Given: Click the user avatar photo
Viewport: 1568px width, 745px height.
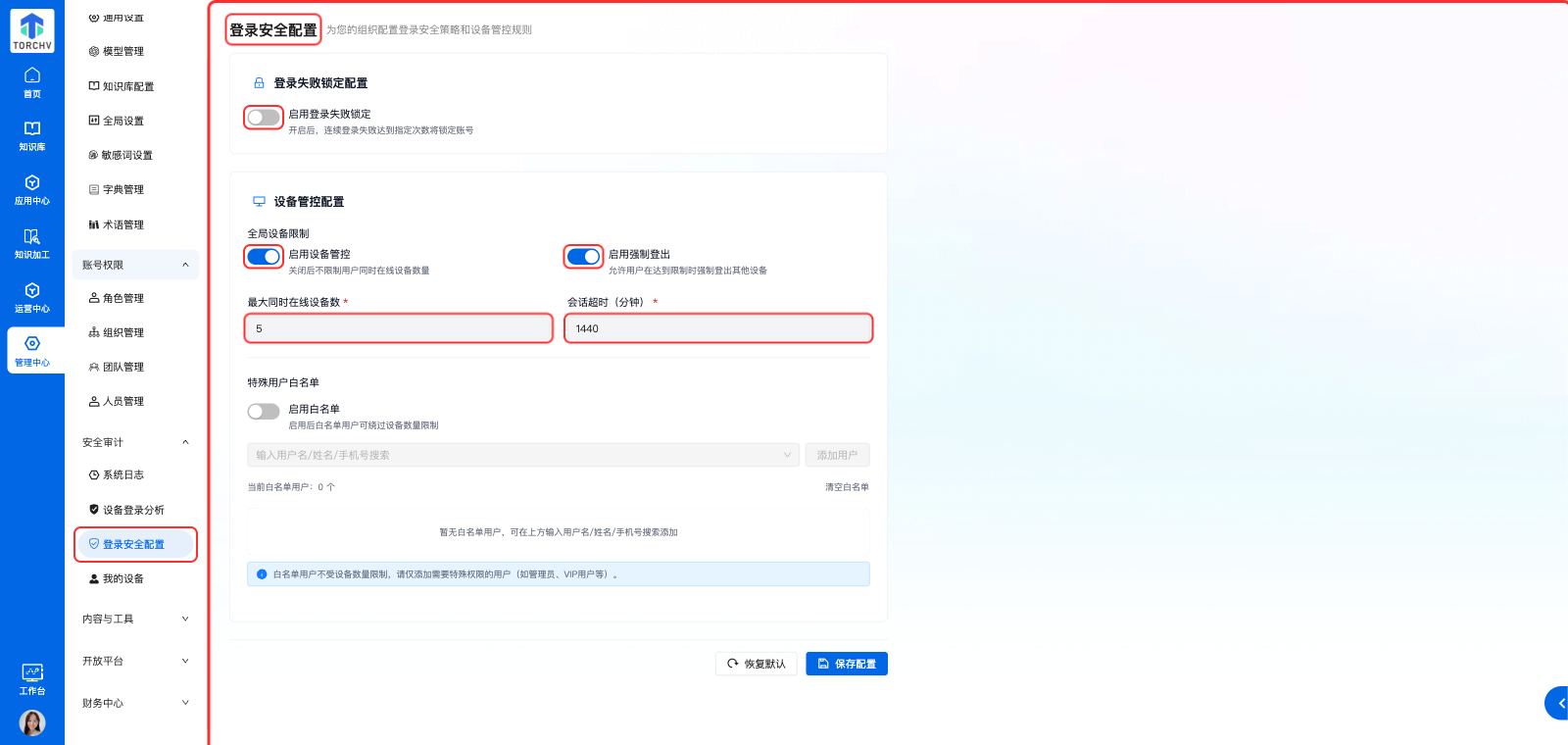Looking at the screenshot, I should point(32,722).
